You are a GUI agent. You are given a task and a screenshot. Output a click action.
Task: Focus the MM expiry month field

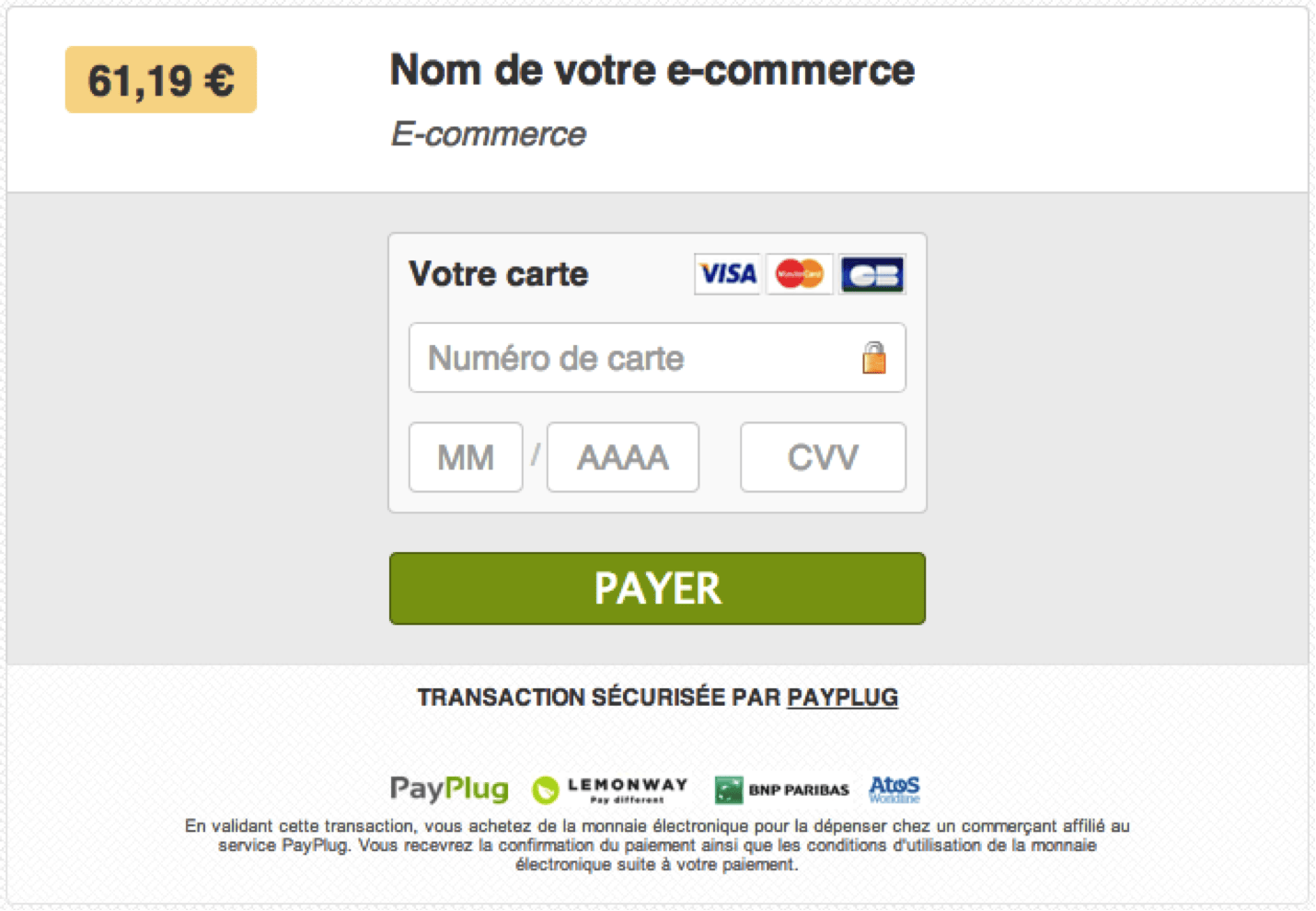coord(465,456)
